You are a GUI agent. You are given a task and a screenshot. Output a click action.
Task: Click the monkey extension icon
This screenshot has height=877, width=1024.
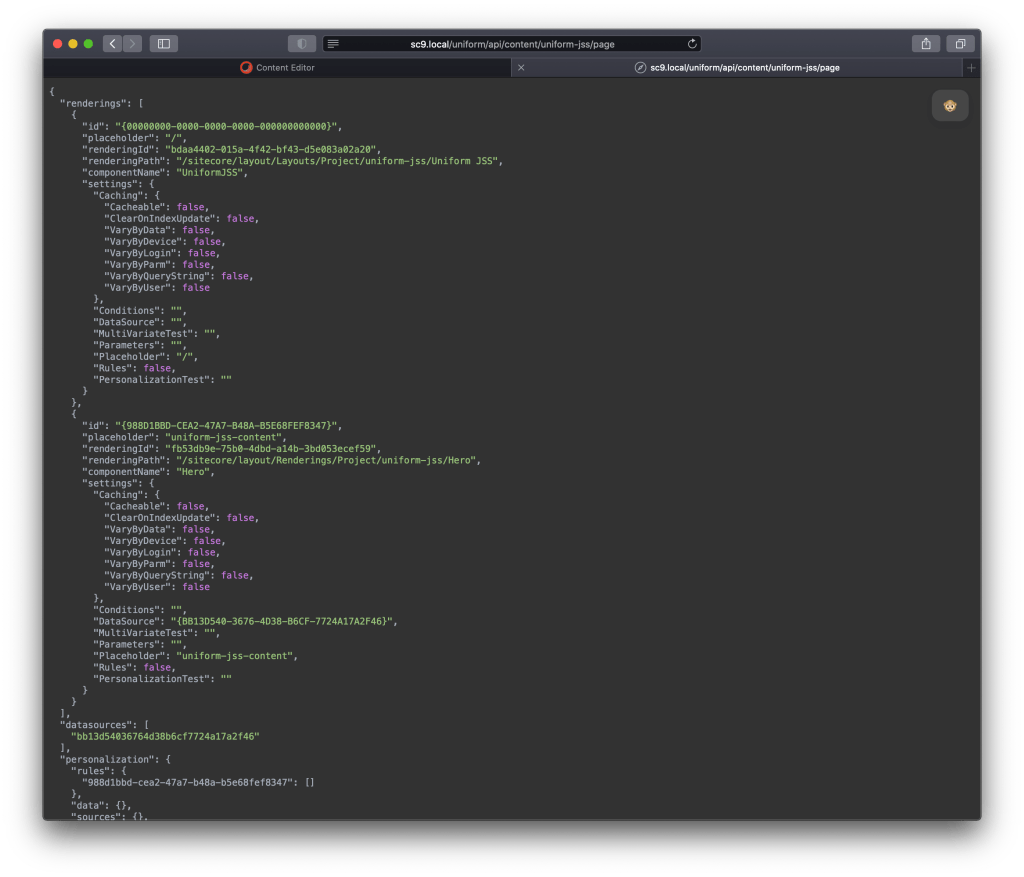[949, 106]
